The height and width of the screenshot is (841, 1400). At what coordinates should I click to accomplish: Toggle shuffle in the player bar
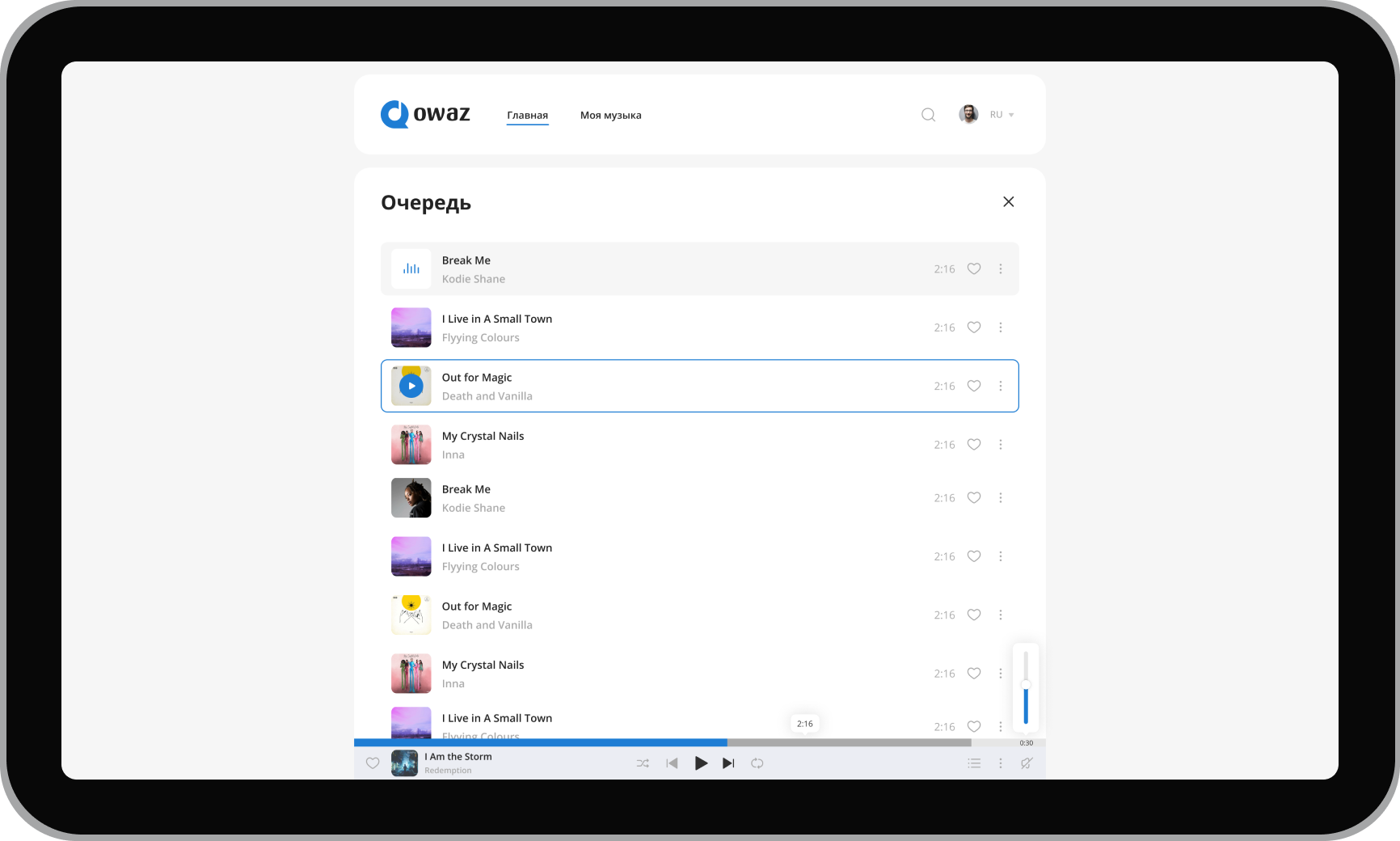643,763
